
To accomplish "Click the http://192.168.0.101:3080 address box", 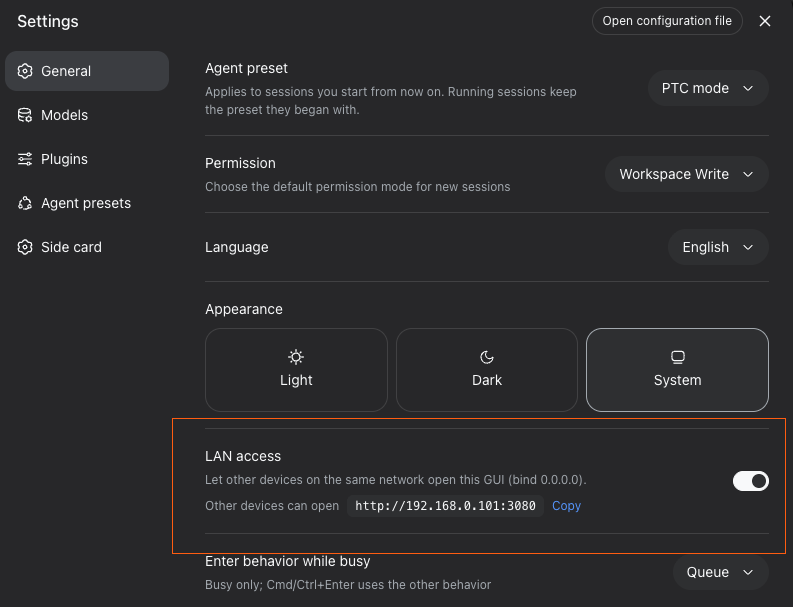I will pos(445,506).
